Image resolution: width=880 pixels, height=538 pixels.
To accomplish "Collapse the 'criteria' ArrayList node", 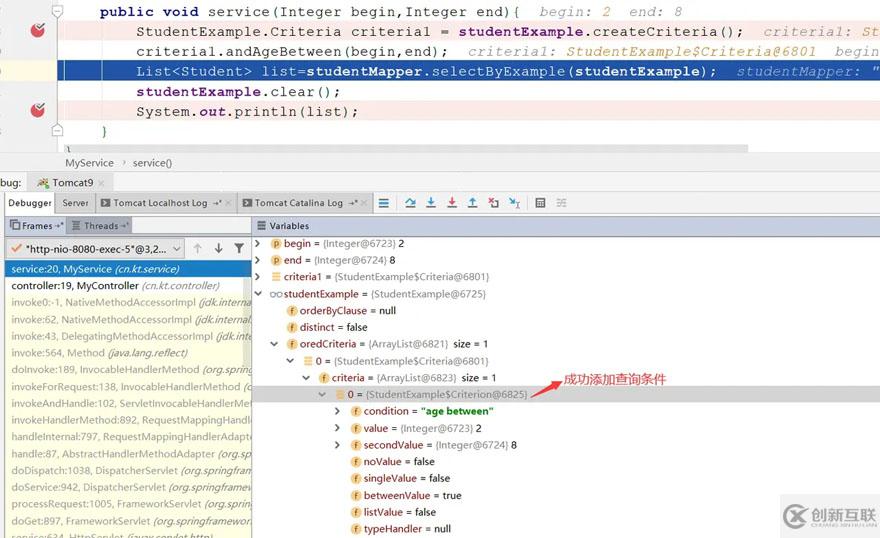I will [x=306, y=378].
